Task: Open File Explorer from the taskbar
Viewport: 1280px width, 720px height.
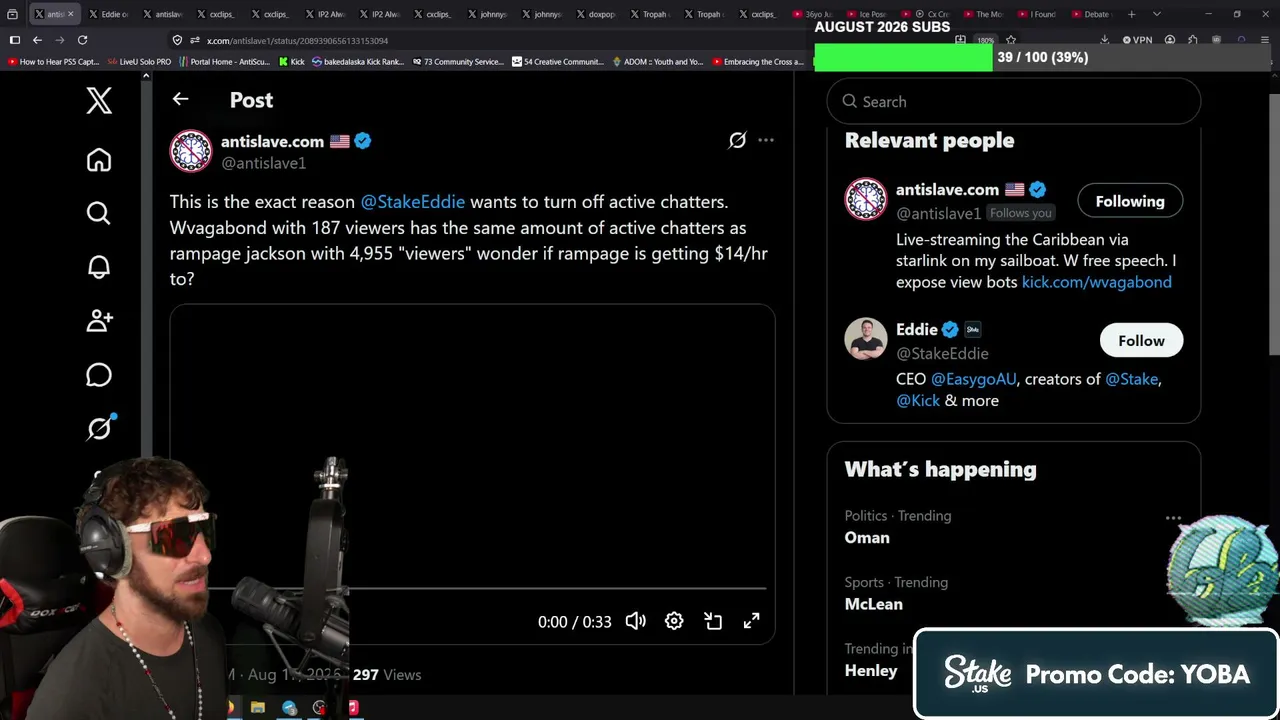Action: point(258,707)
